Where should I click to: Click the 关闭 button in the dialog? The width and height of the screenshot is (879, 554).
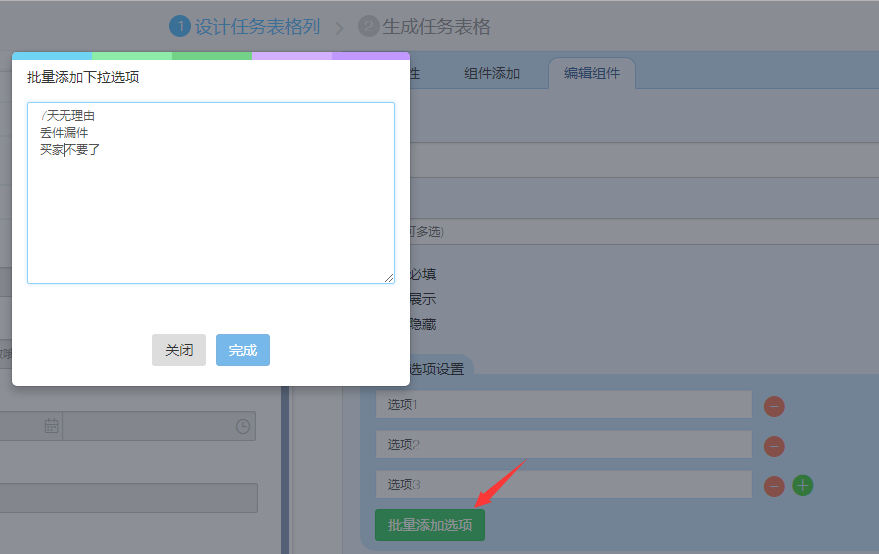click(x=179, y=350)
